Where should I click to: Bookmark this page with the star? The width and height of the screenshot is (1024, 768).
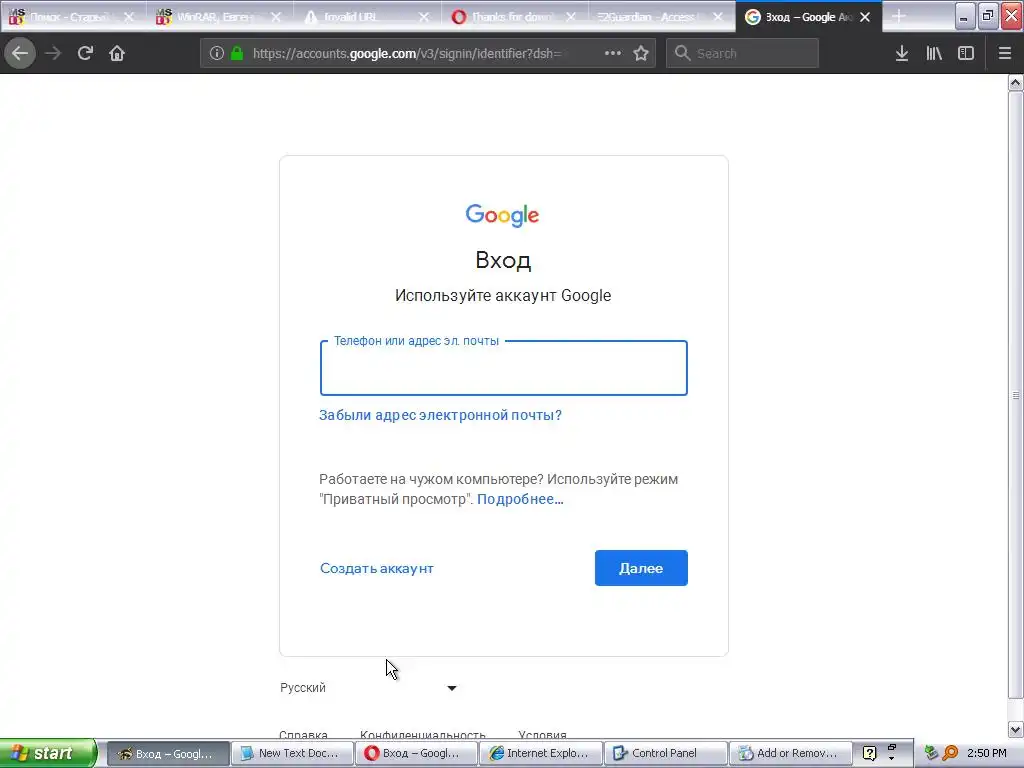point(641,54)
